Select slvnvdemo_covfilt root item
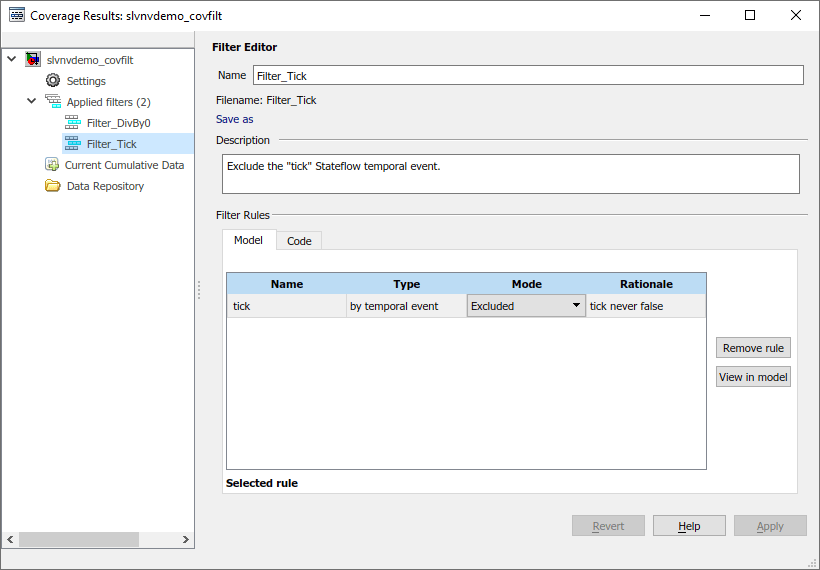 pyautogui.click(x=90, y=60)
